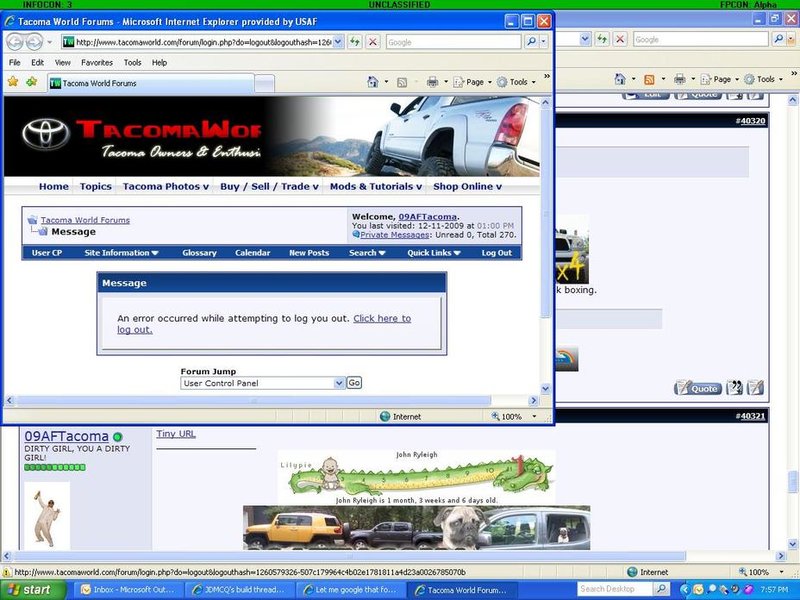
Task: Click post number #40321 link
Action: [x=751, y=416]
